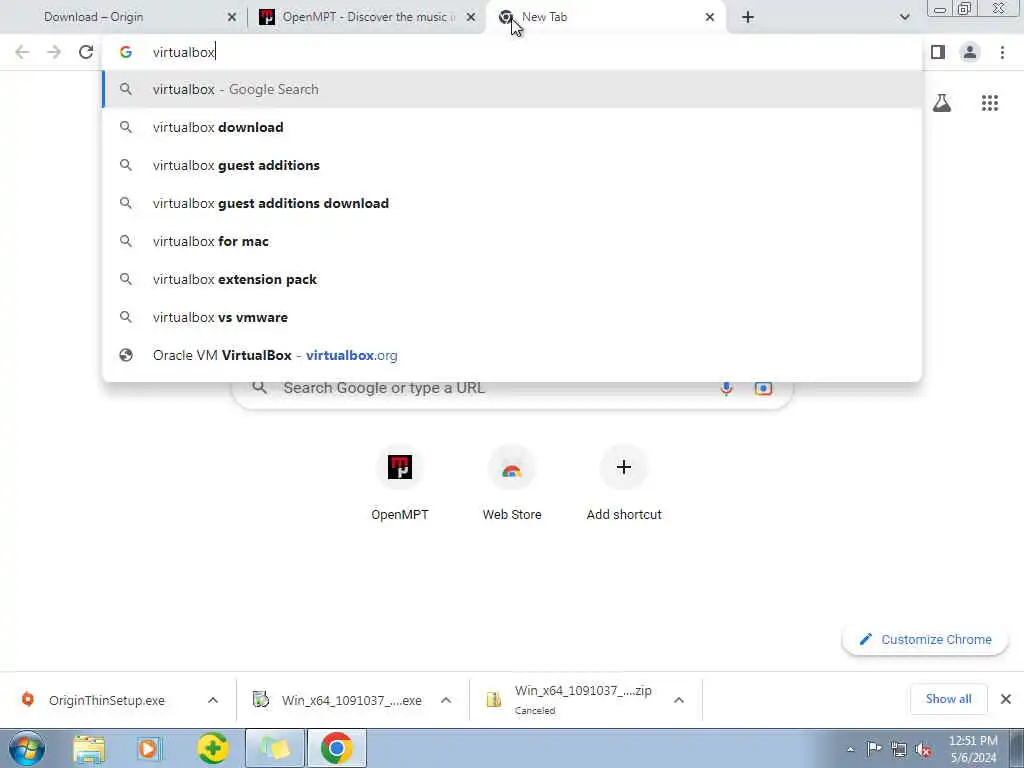Click Show desktop strip by the clock

click(x=1016, y=748)
